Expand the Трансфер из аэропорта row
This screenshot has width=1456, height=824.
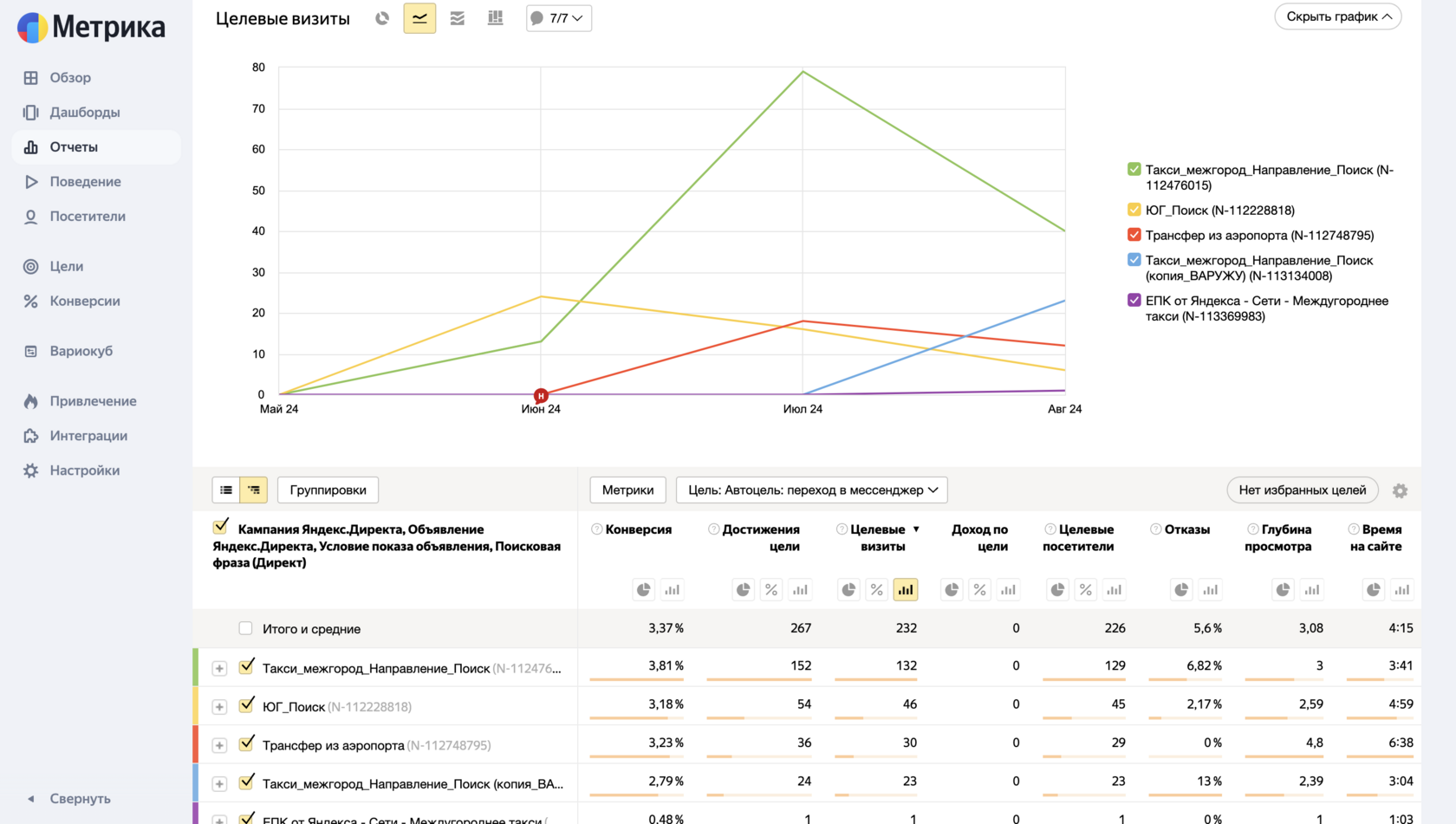tap(219, 746)
